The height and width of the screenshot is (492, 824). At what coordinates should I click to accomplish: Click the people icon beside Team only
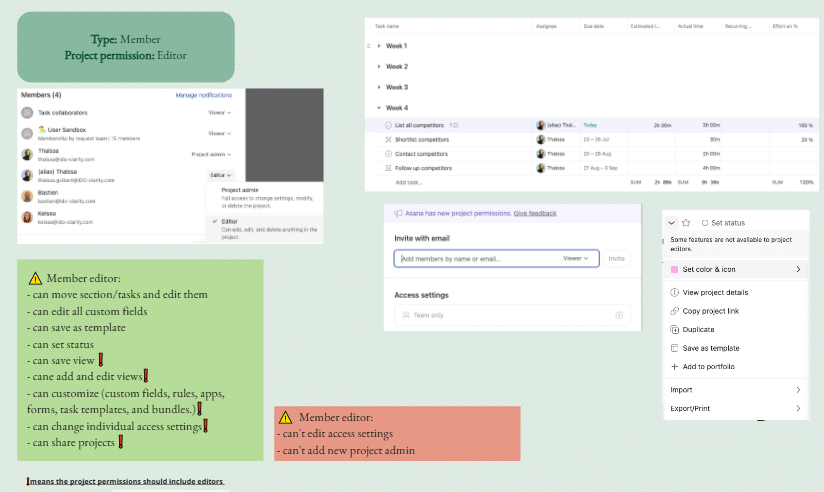click(406, 315)
